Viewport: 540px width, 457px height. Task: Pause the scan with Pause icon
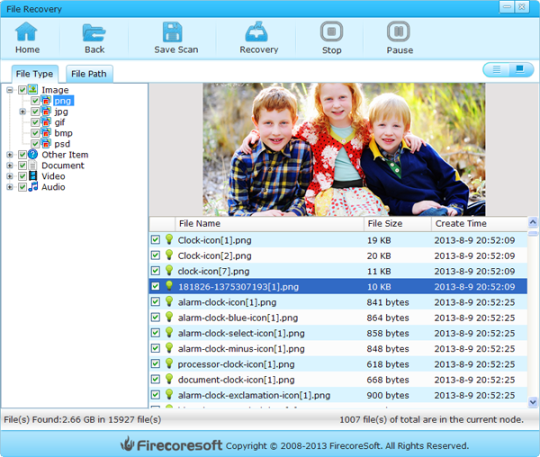(x=398, y=31)
